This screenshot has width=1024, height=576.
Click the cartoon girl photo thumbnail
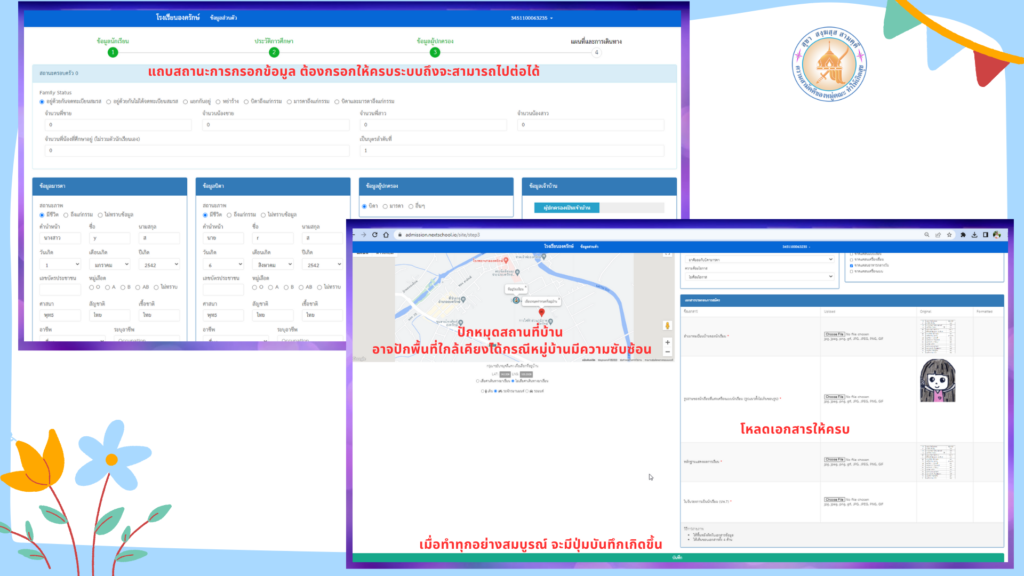[938, 381]
